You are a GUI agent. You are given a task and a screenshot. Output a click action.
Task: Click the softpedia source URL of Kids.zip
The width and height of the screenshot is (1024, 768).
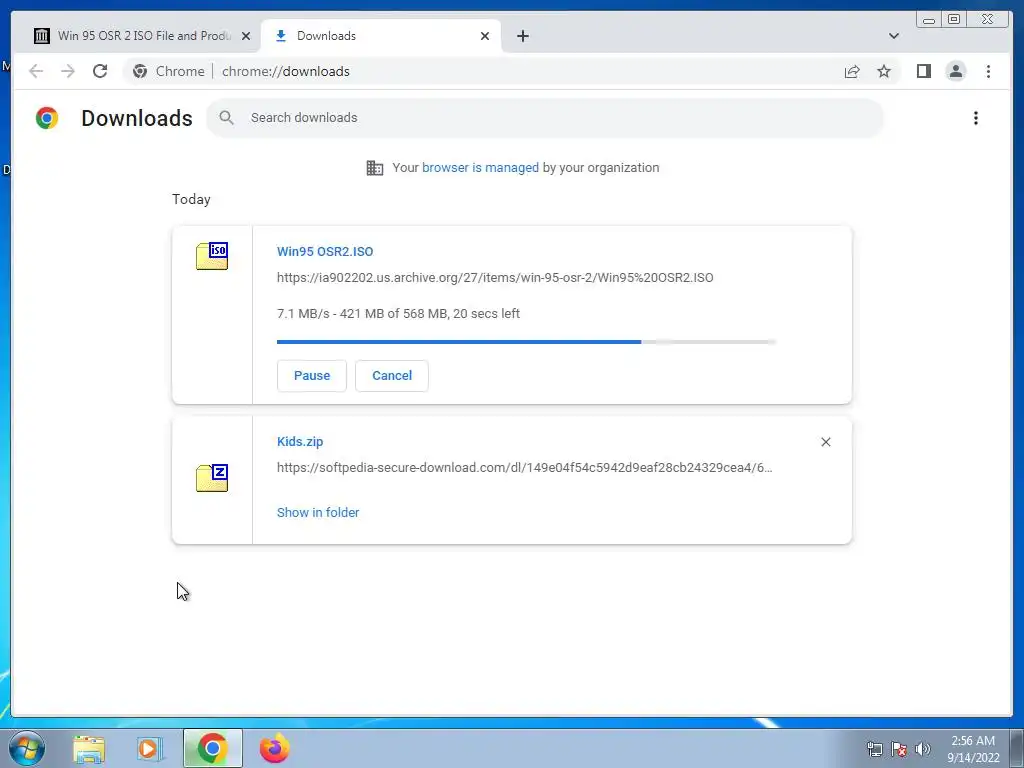click(x=524, y=468)
